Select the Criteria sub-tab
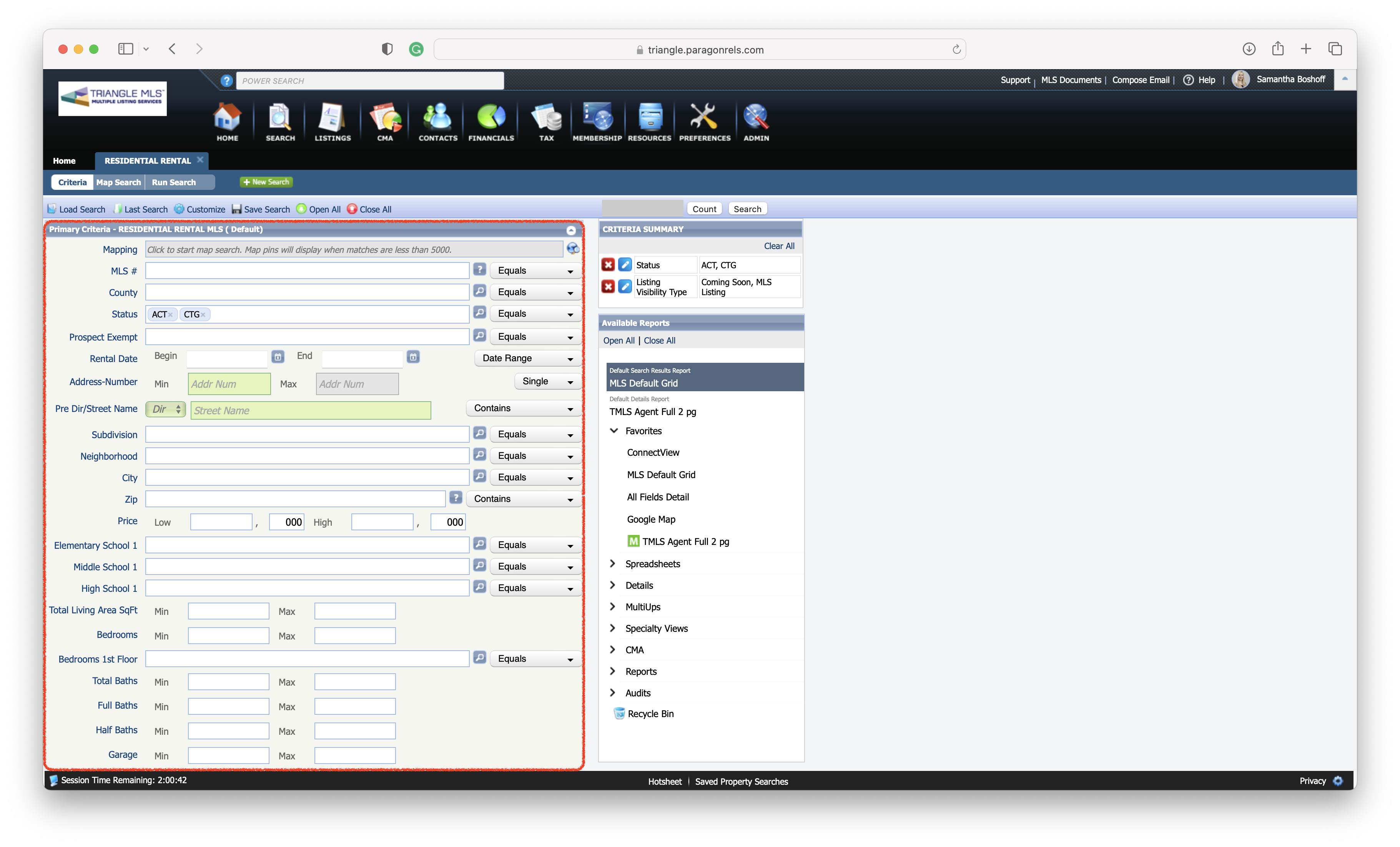 click(x=72, y=183)
